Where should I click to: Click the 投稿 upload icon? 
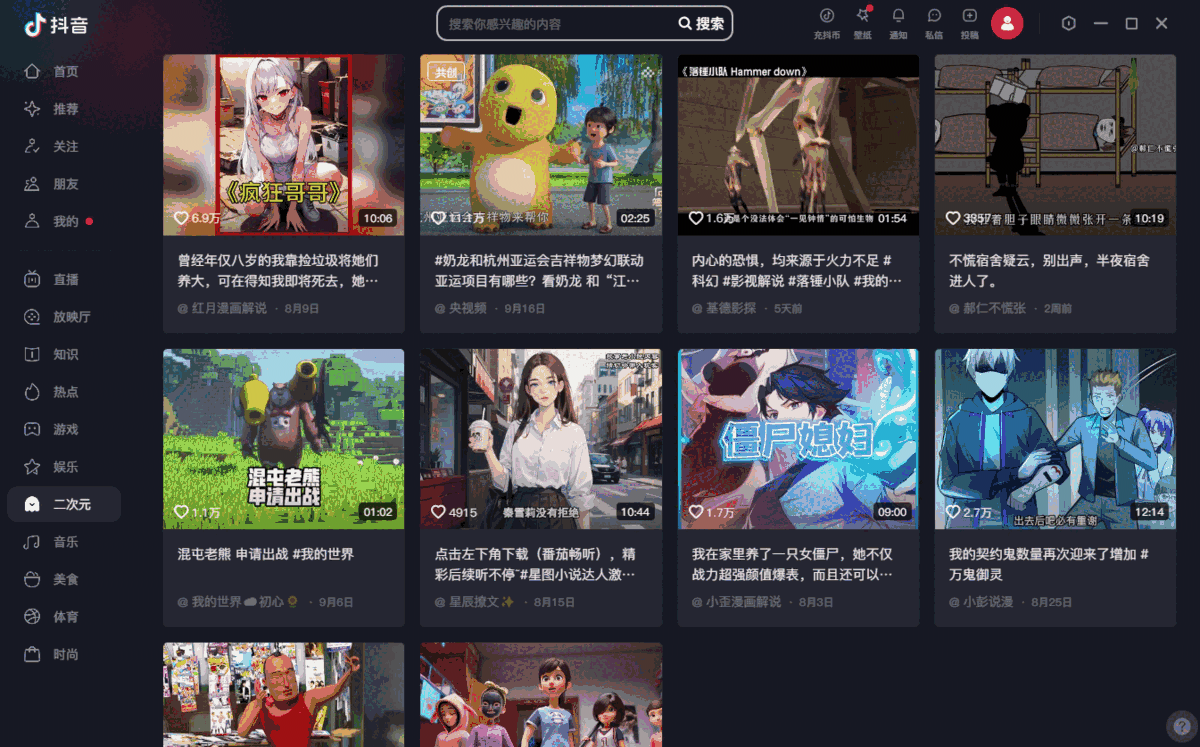pos(968,23)
